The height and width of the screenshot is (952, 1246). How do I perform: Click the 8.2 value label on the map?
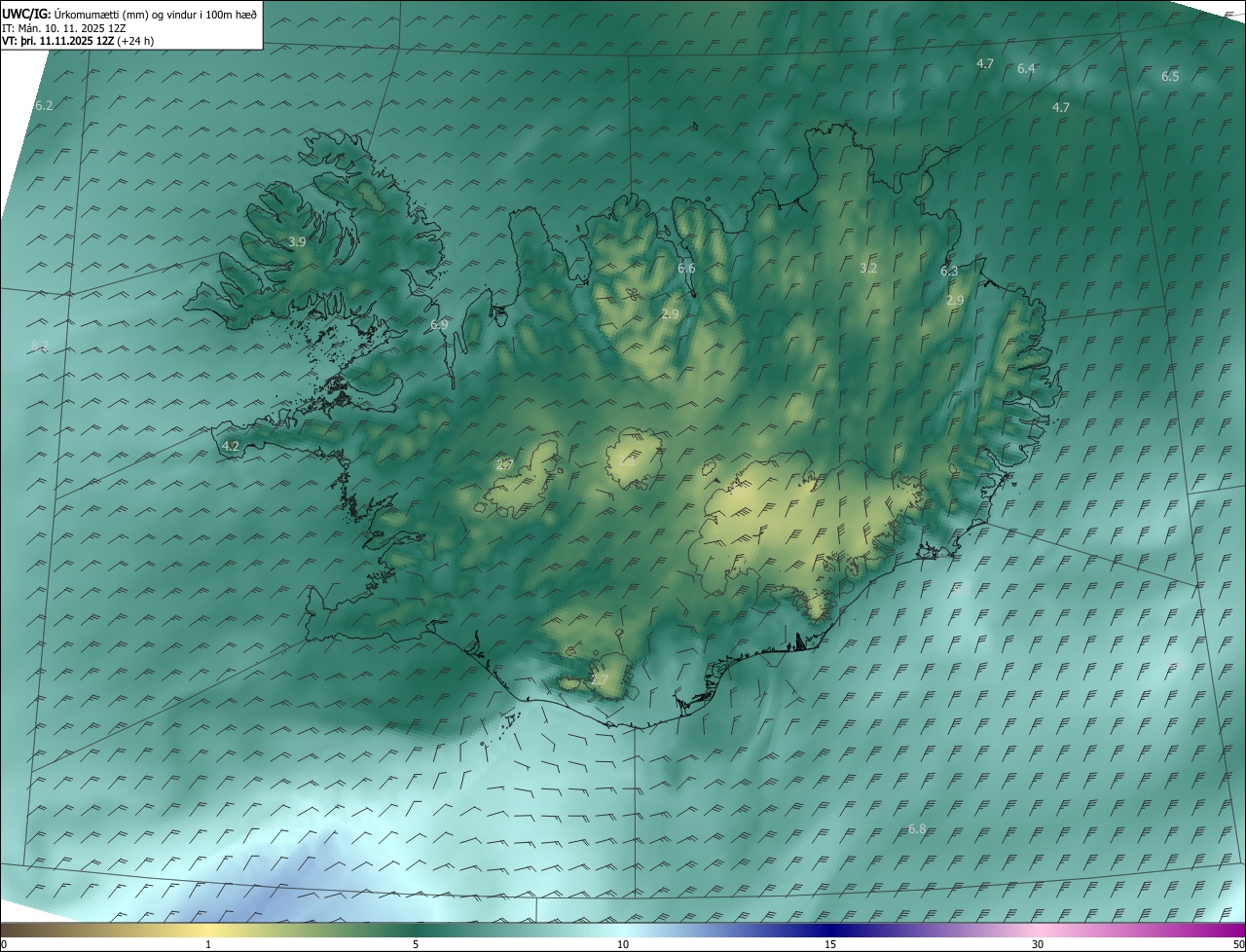pos(40,346)
